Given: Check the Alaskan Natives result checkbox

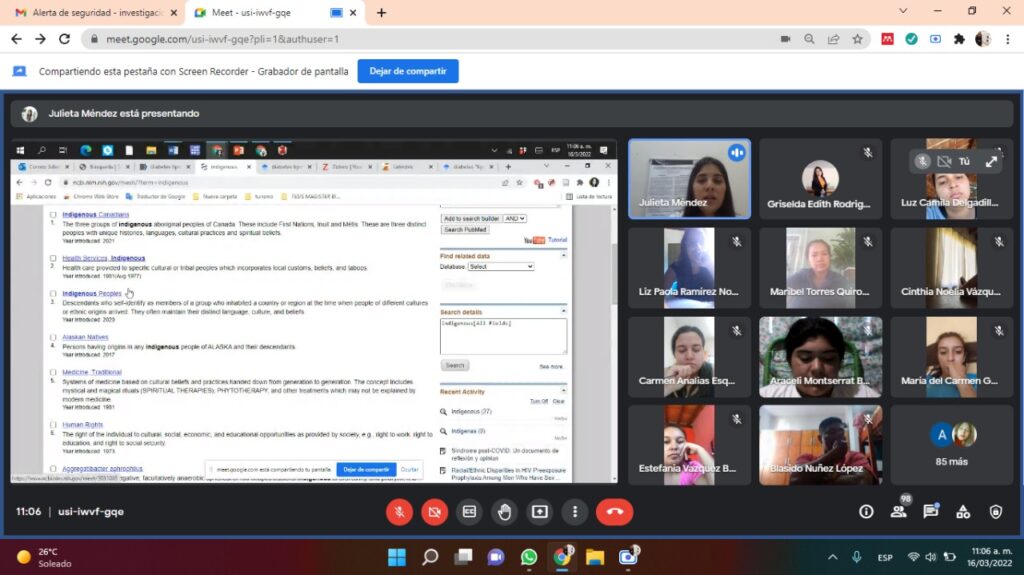Looking at the screenshot, I should [x=53, y=337].
